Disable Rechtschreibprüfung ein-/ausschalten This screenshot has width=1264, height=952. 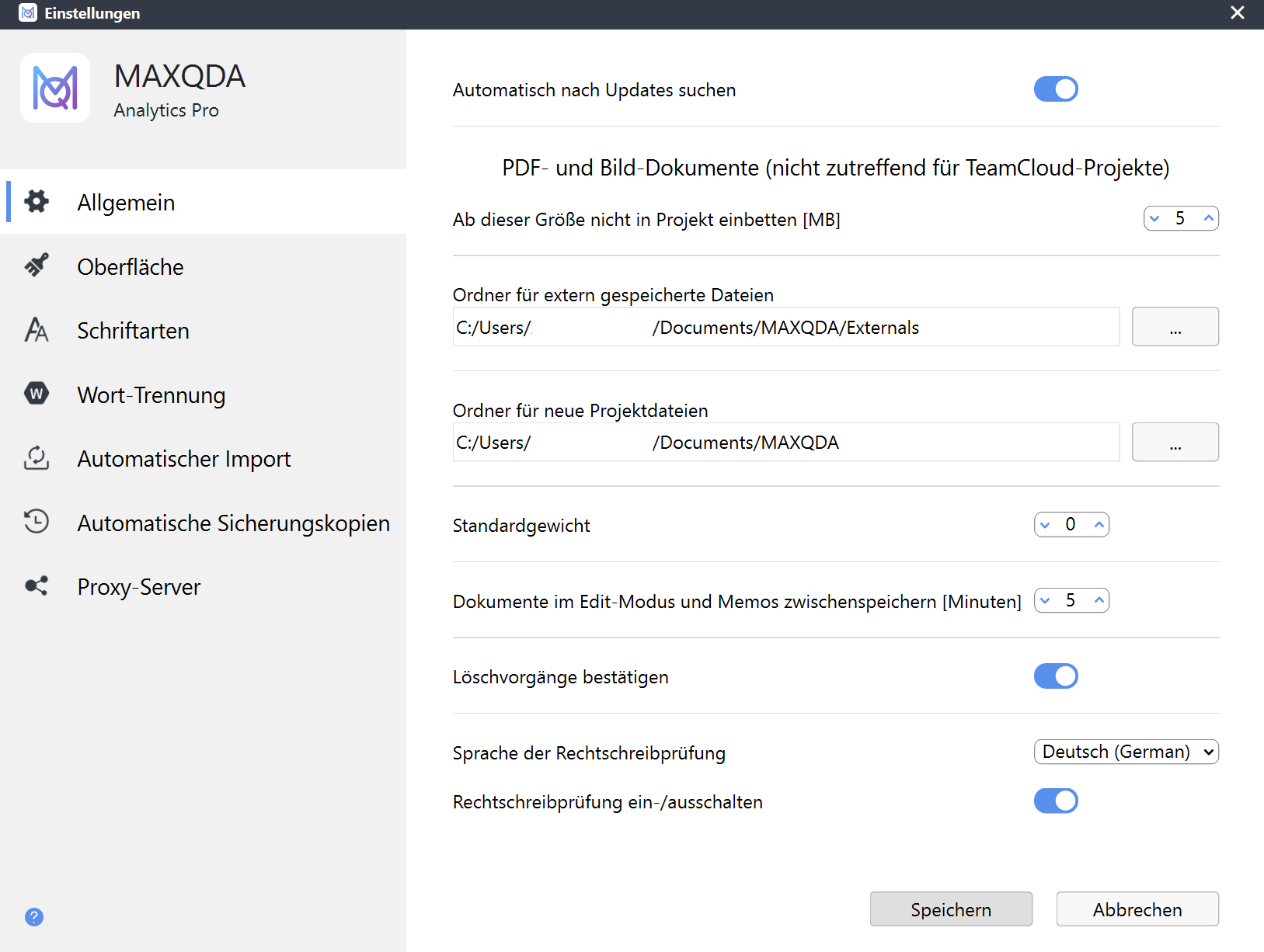(x=1056, y=801)
